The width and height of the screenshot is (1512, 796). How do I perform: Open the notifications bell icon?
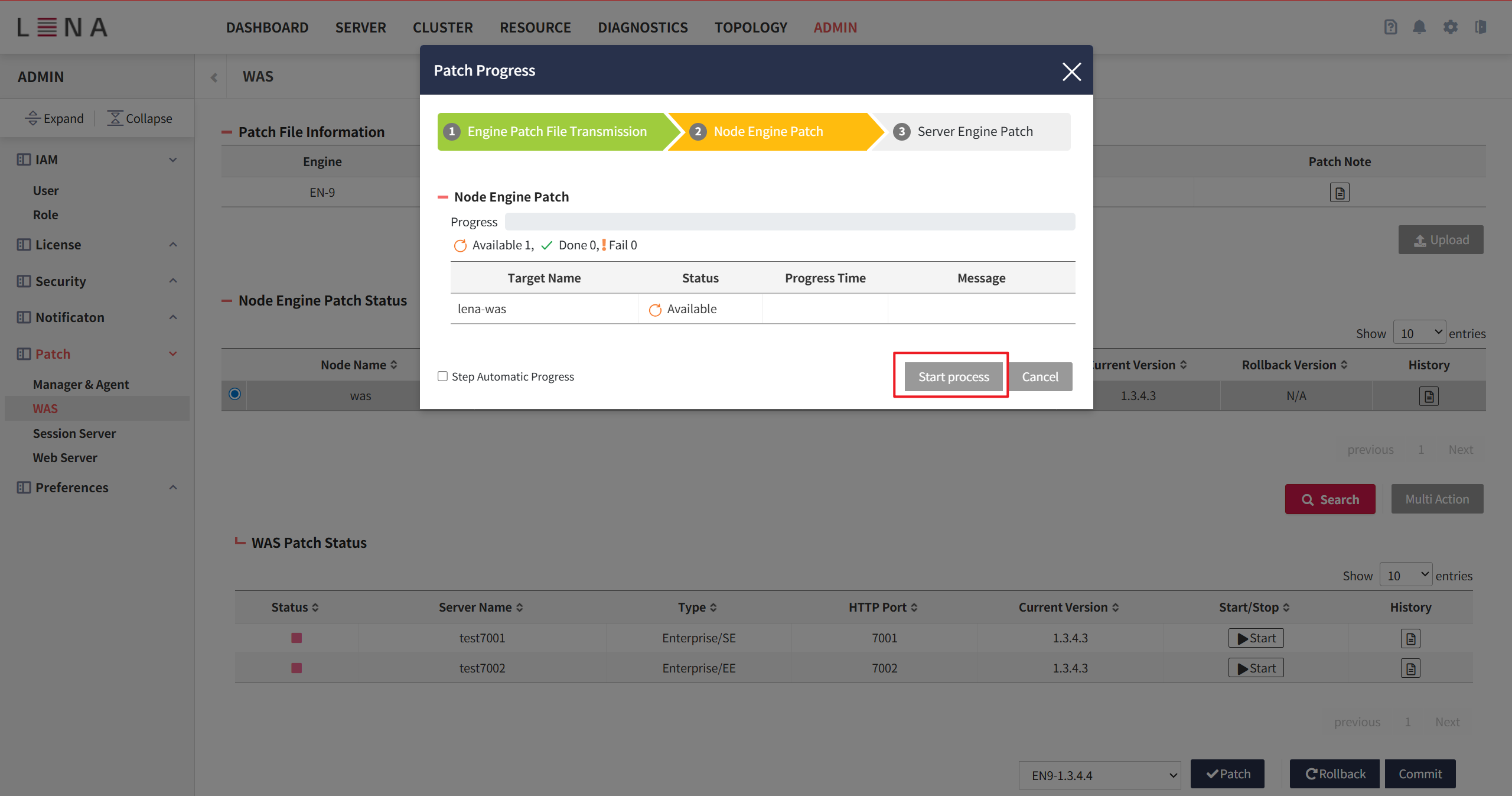pyautogui.click(x=1419, y=27)
